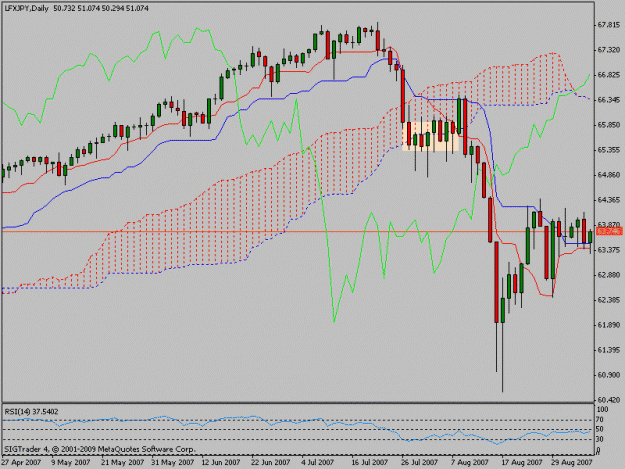625x469 pixels.
Task: Click the 17 Aug 2007 date label
Action: [521, 463]
